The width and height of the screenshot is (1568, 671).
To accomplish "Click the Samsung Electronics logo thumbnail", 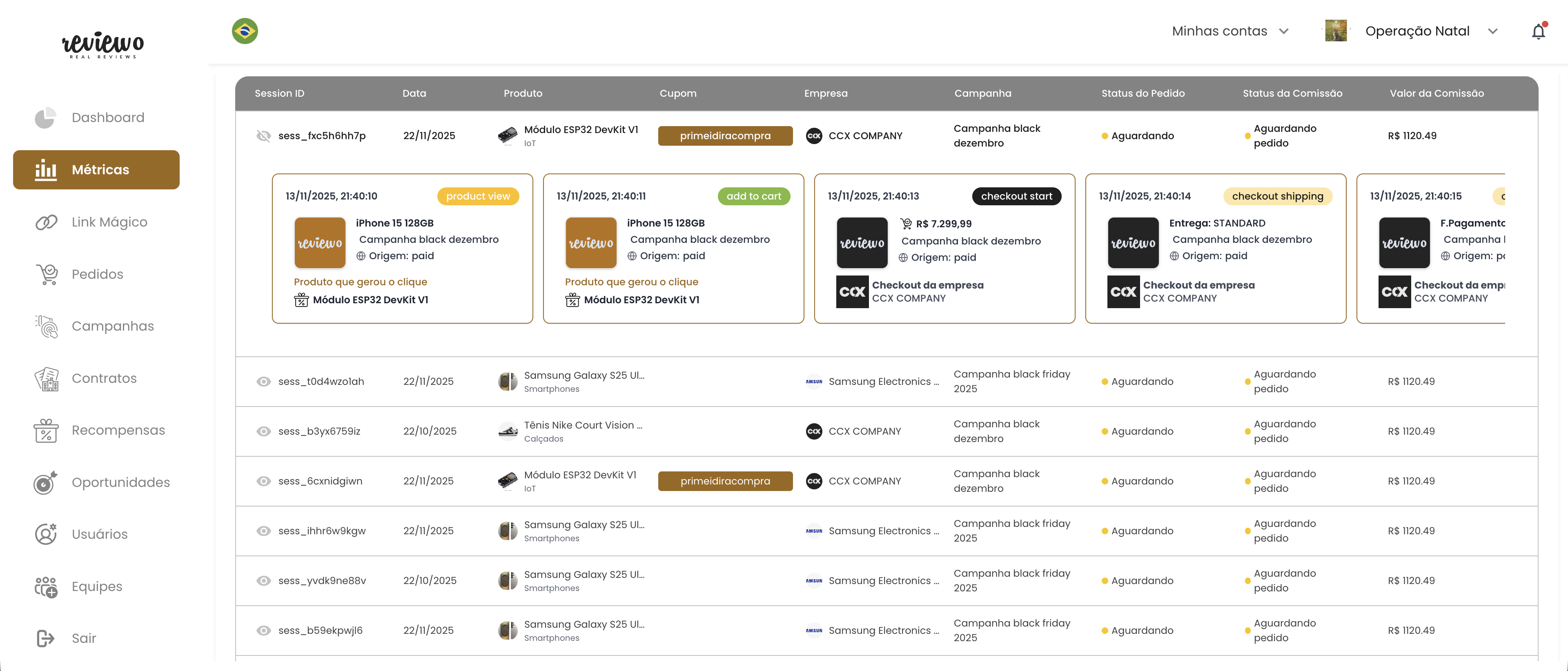I will (813, 382).
